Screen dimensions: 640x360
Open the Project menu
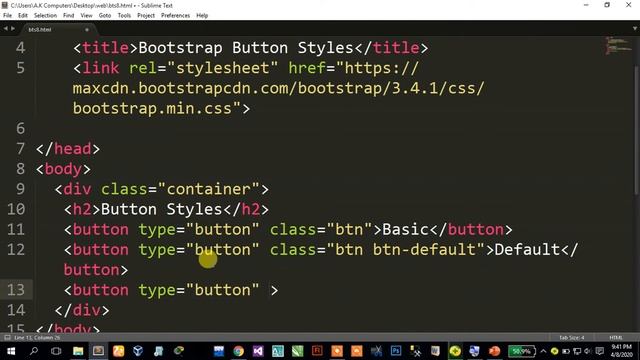[x=146, y=16]
